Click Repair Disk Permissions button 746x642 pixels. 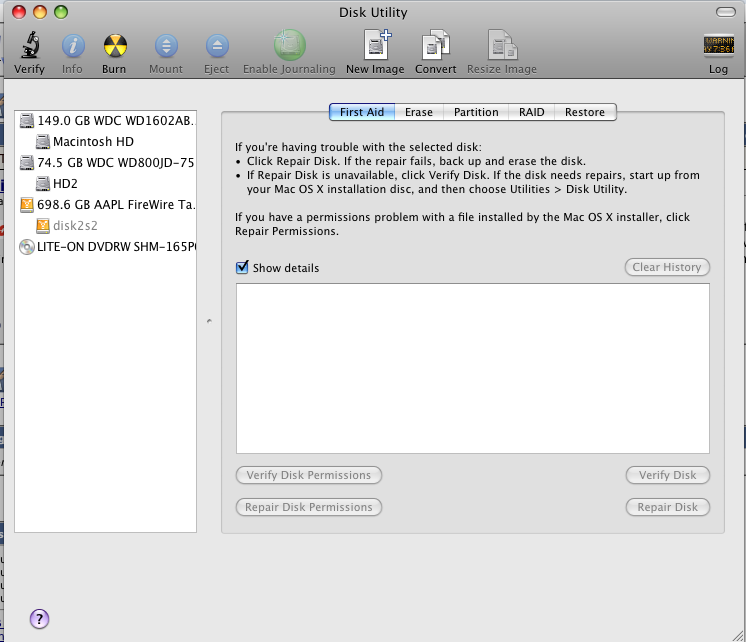(x=309, y=507)
